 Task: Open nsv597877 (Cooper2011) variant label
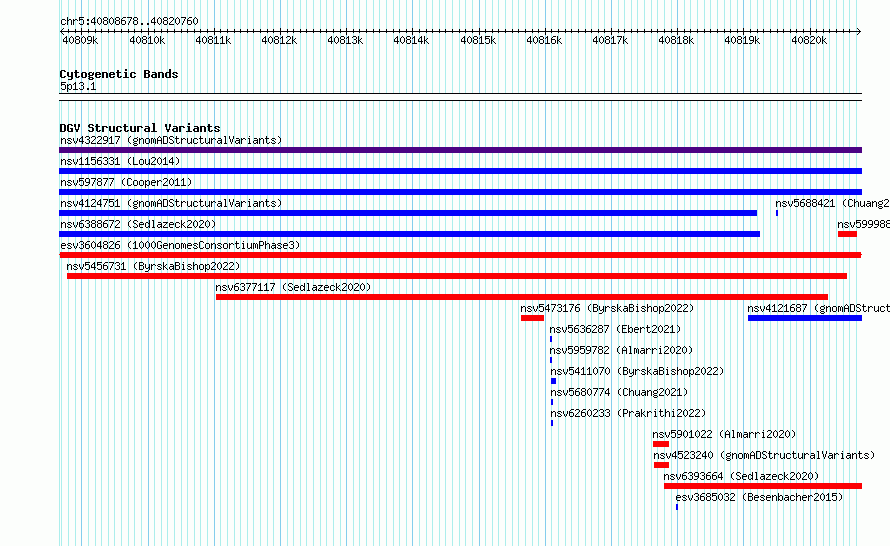click(x=126, y=182)
